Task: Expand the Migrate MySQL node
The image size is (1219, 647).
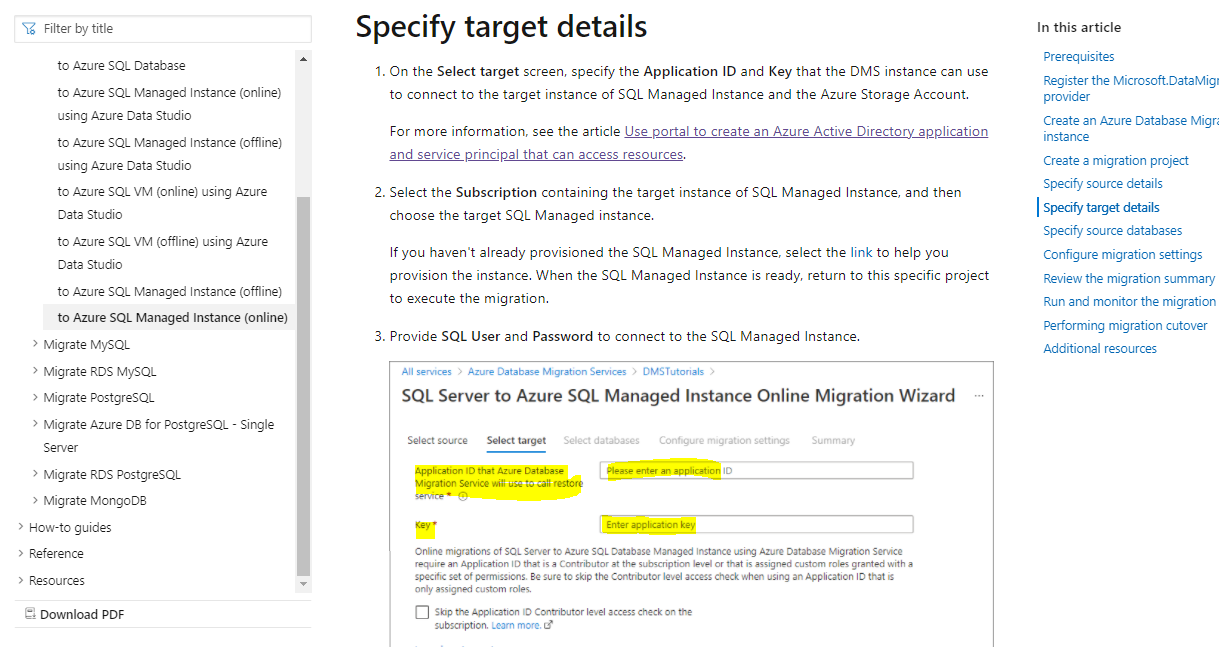Action: tap(37, 345)
